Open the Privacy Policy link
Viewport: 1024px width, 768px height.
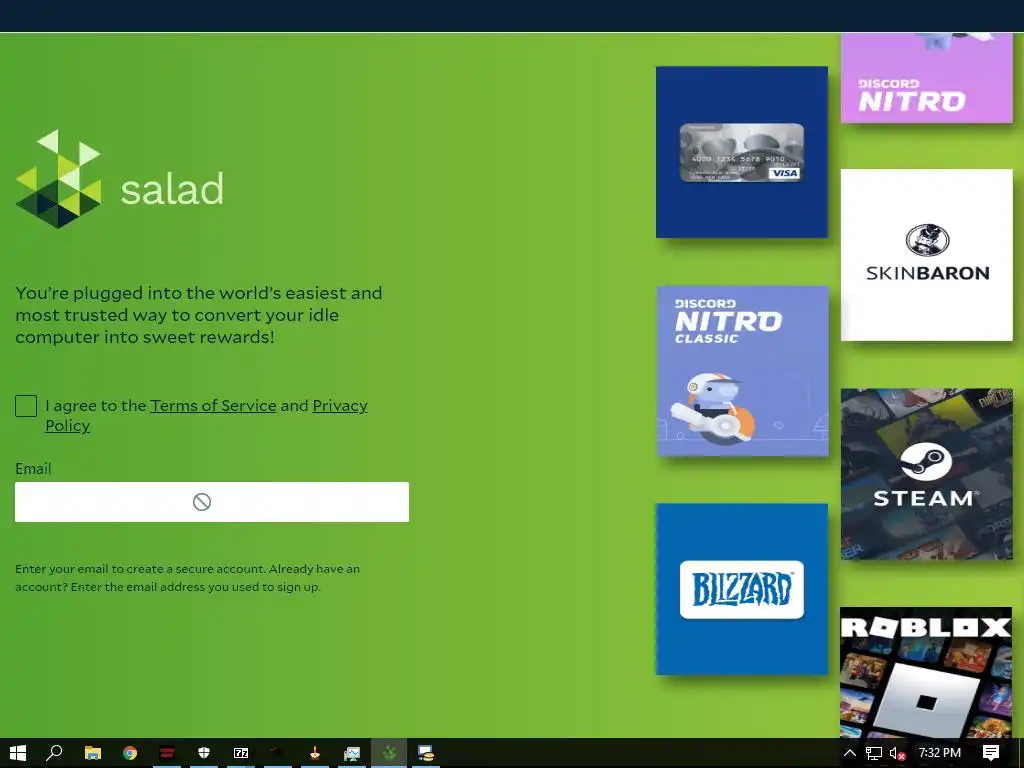[x=206, y=415]
